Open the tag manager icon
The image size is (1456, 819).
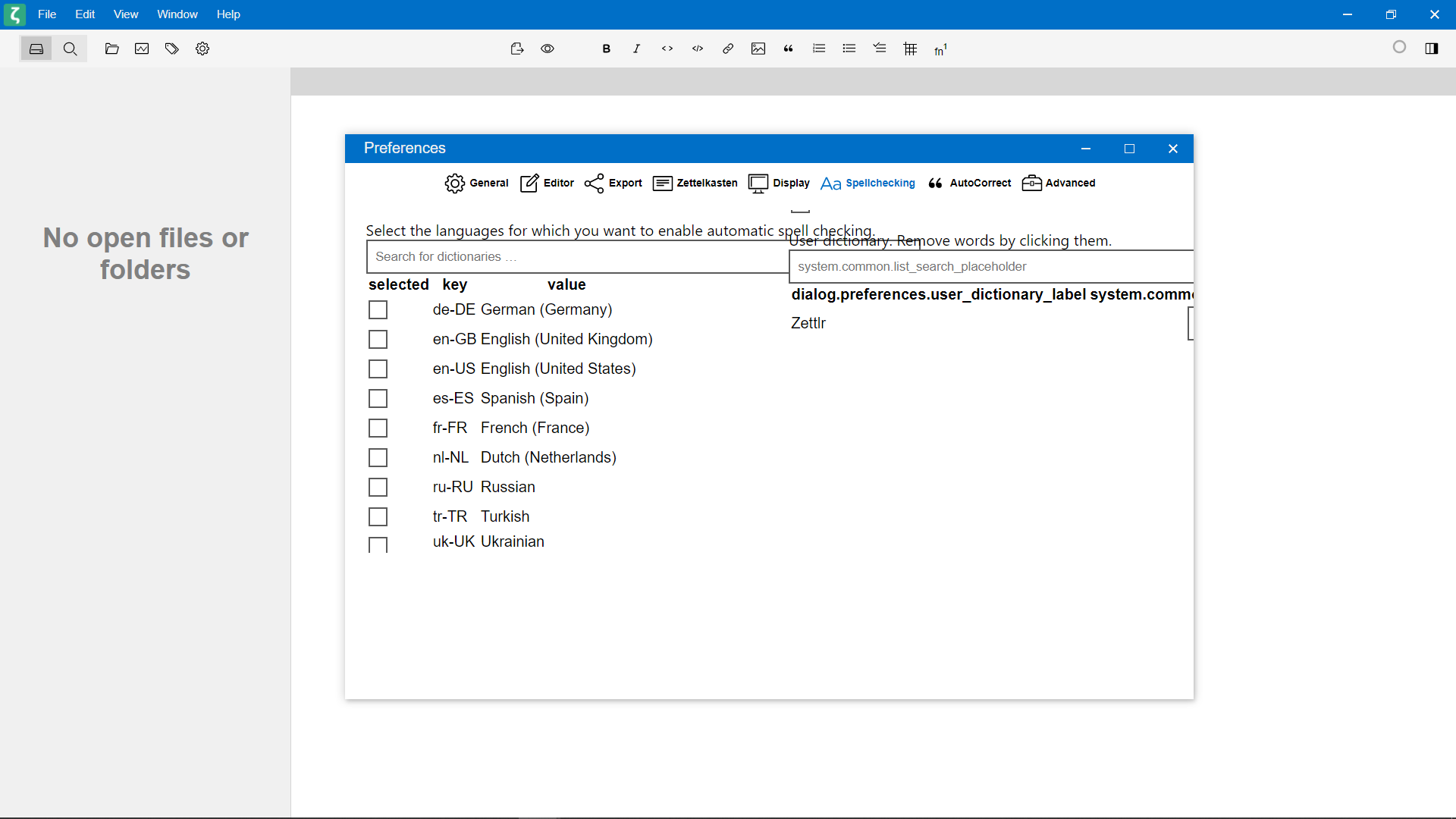tap(172, 49)
